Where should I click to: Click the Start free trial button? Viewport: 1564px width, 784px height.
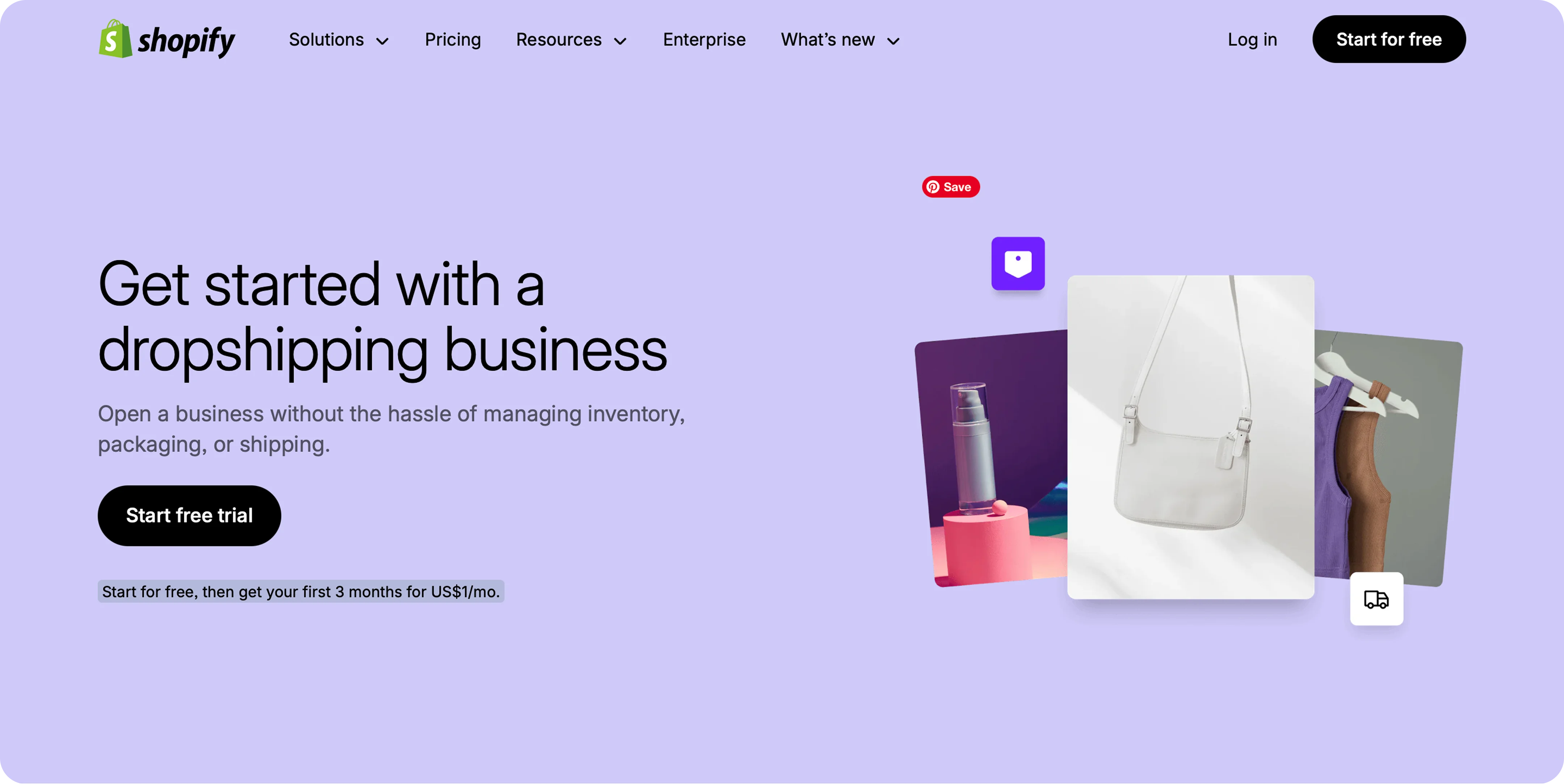tap(189, 515)
